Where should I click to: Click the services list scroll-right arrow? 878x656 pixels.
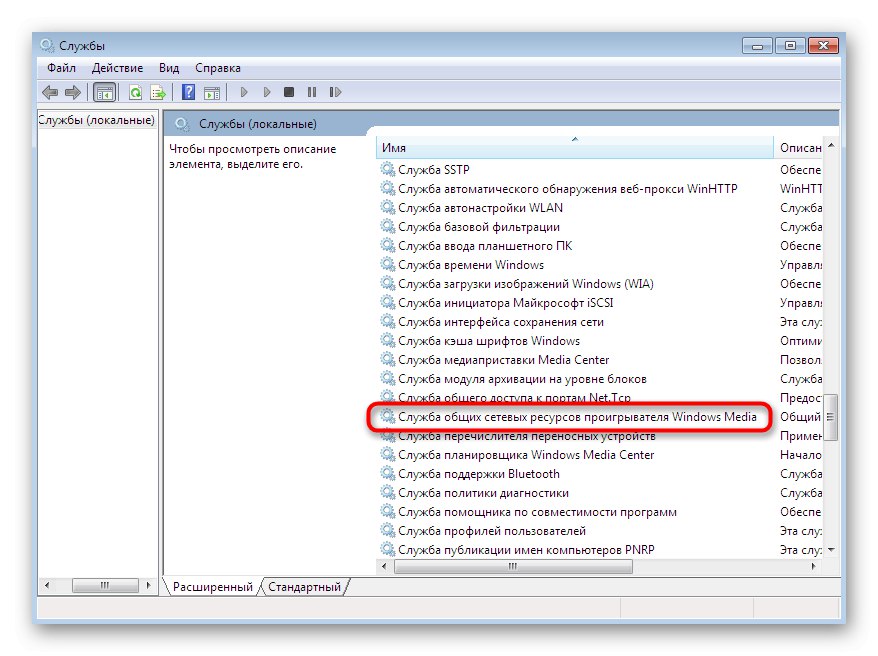[x=814, y=566]
